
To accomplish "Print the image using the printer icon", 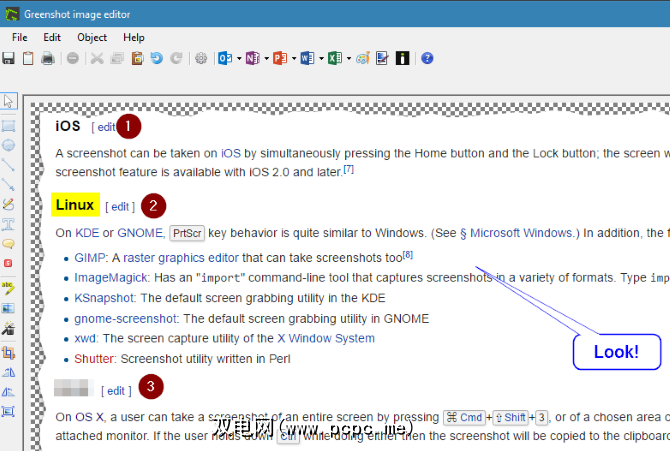I will tap(48, 58).
